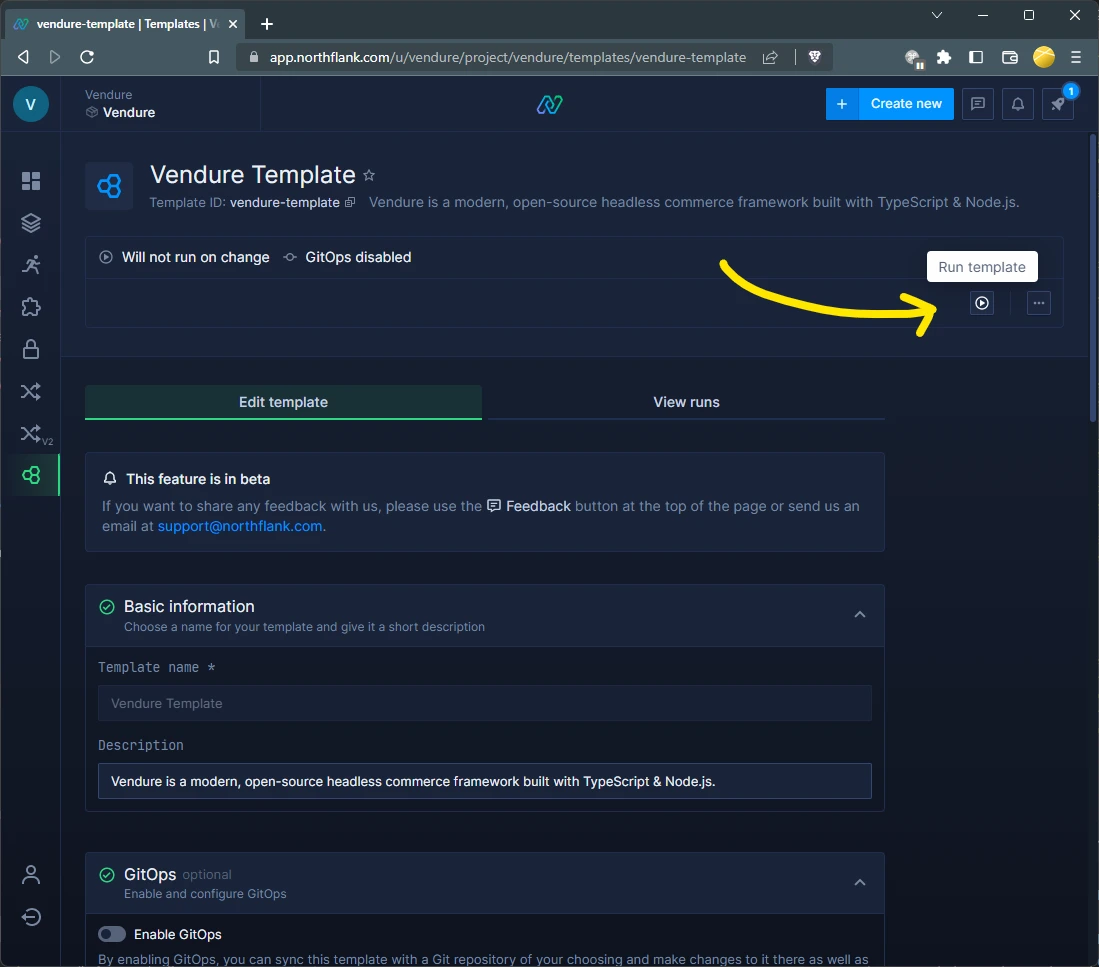
Task: Switch to the View runs tab
Action: click(x=686, y=402)
